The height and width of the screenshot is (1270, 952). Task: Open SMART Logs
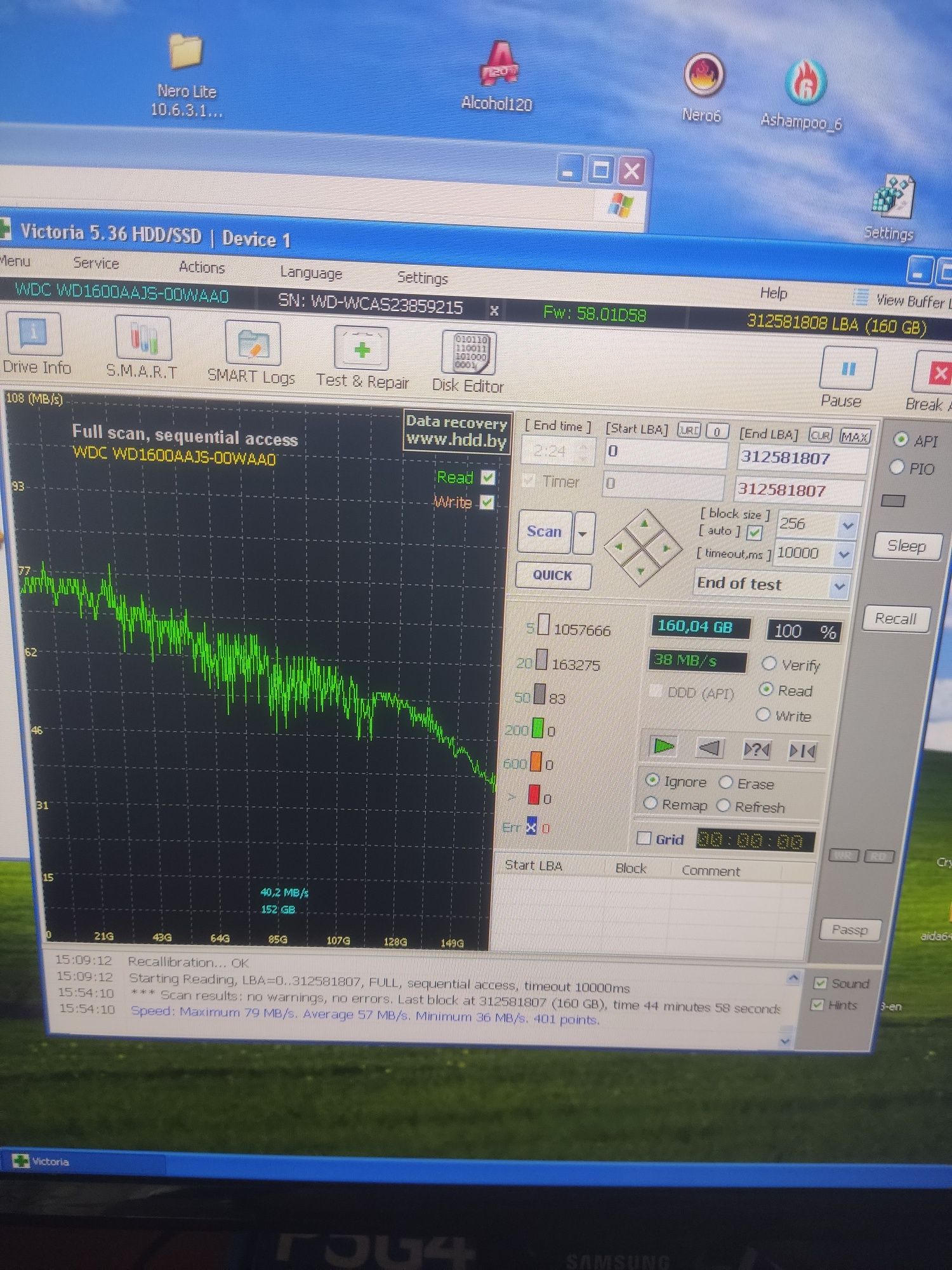point(252,353)
